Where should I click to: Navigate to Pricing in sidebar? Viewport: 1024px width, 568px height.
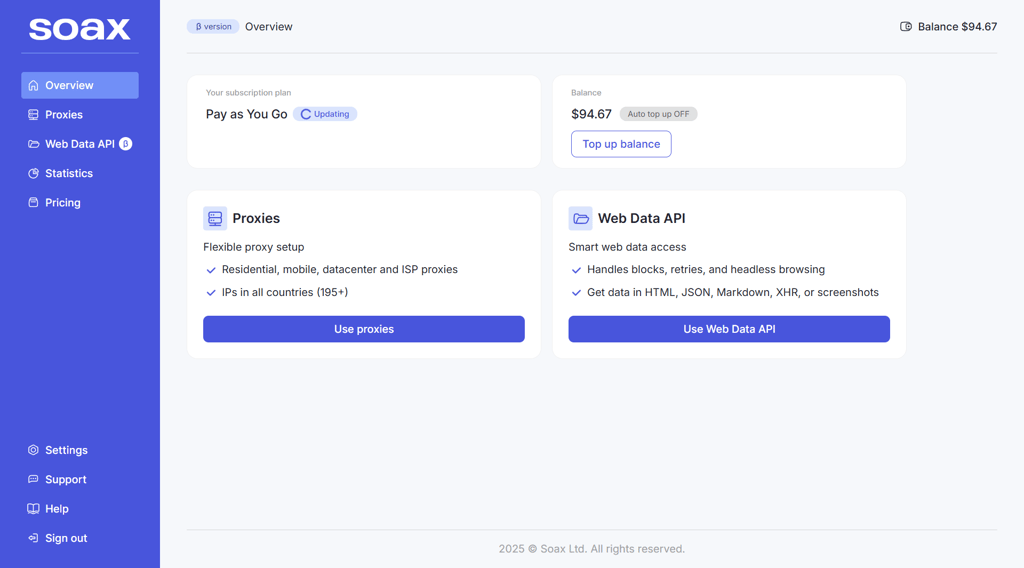point(80,203)
